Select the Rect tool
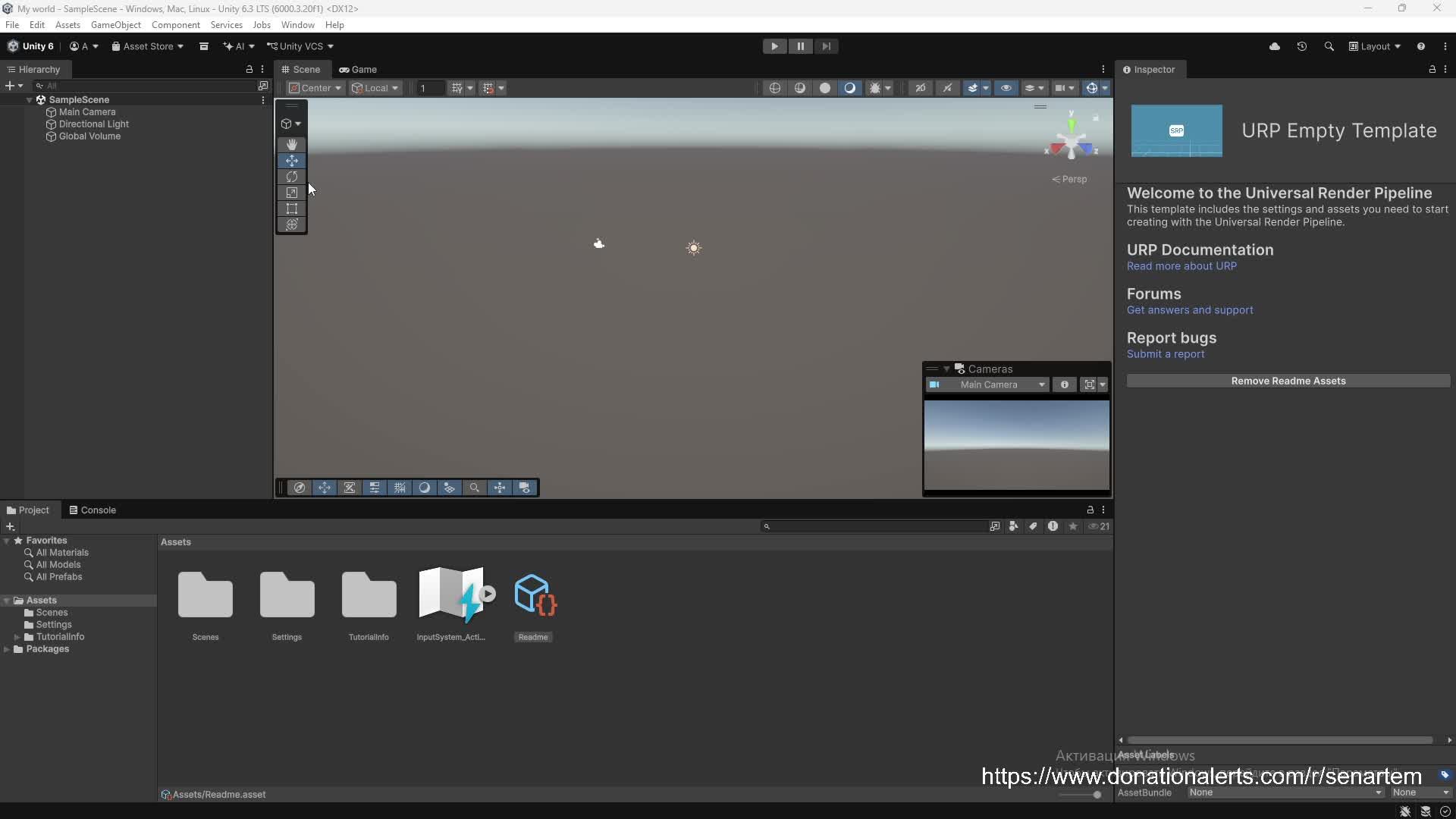This screenshot has height=819, width=1456. [291, 209]
